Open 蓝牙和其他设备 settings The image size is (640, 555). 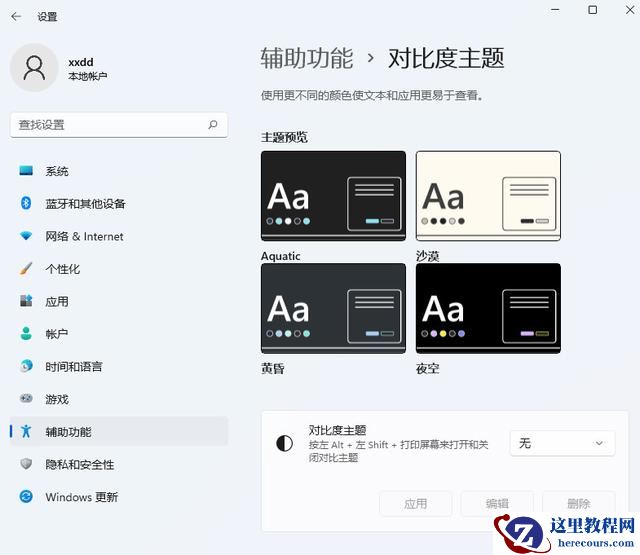[x=119, y=203]
